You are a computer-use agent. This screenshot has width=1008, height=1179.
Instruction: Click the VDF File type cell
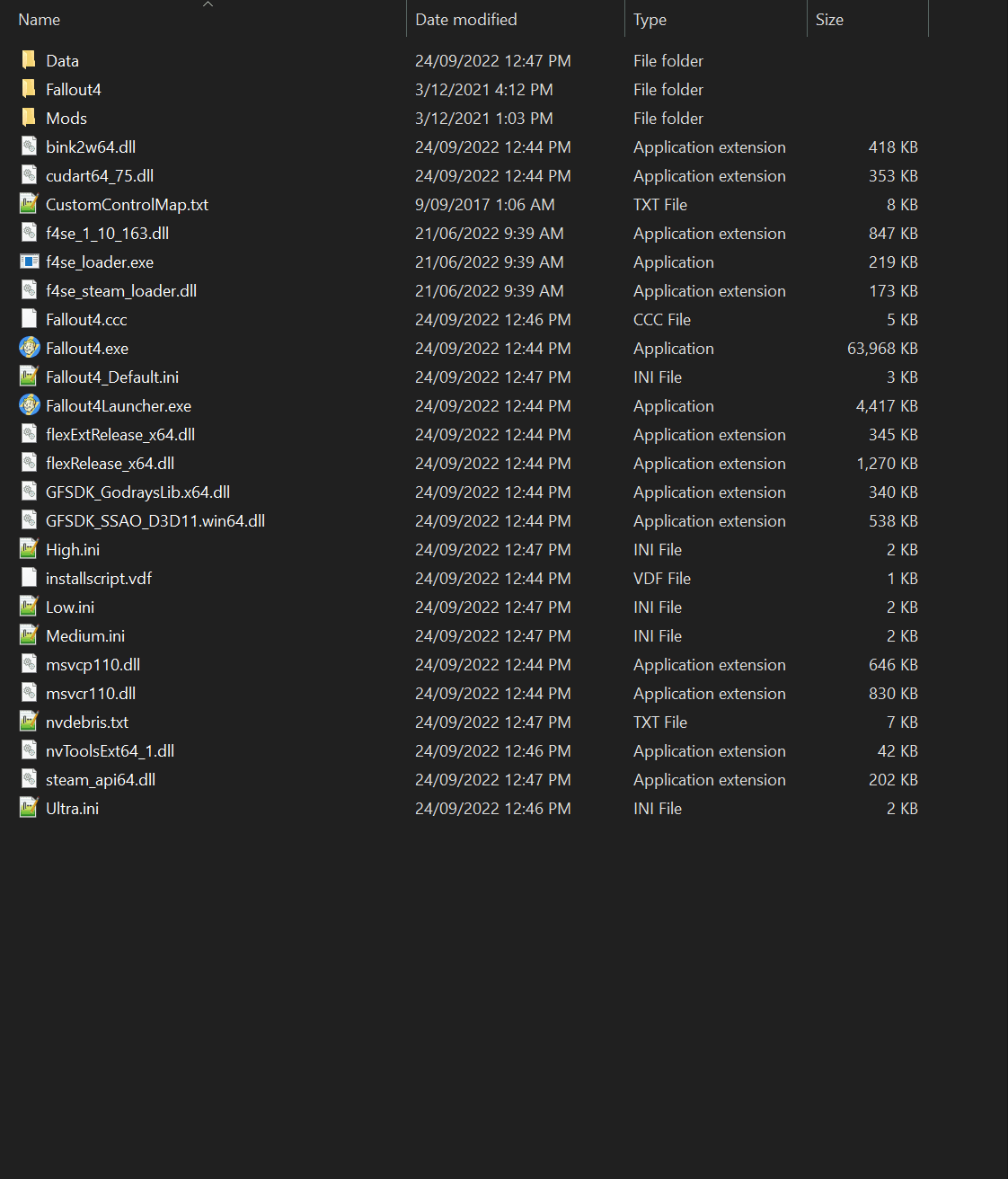[x=662, y=579]
